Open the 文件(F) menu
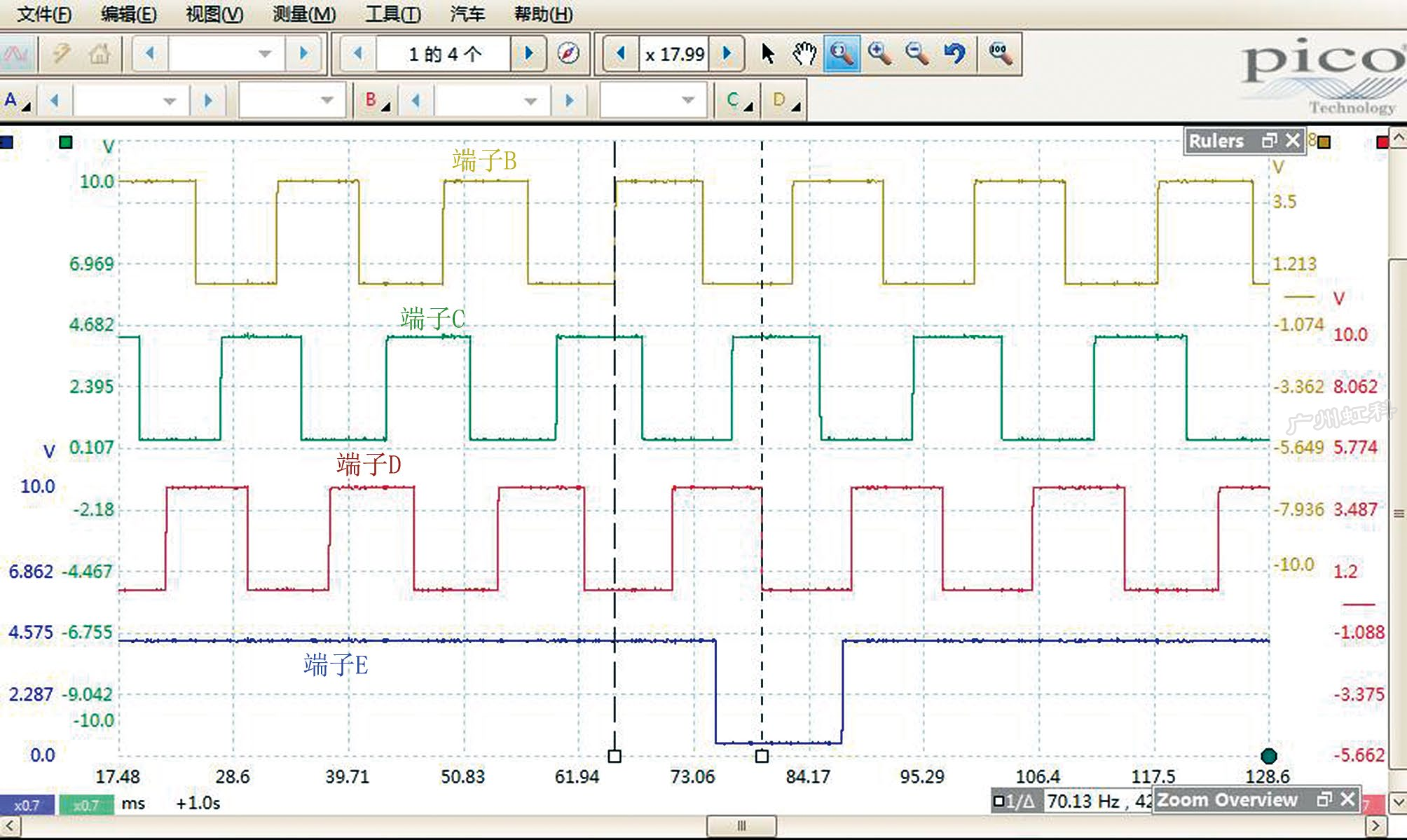The image size is (1407, 840). (43, 14)
